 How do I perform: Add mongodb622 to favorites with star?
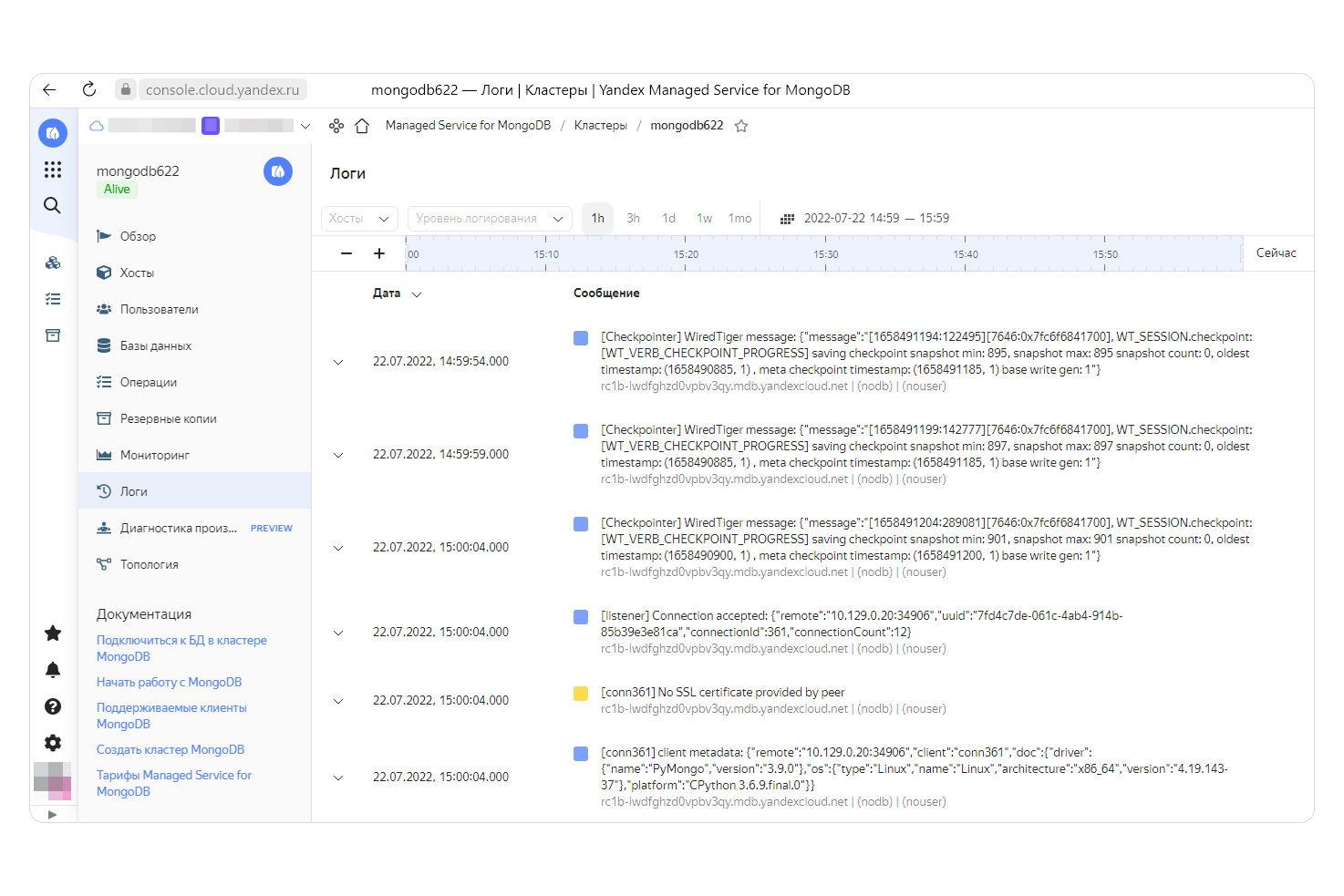tap(741, 126)
